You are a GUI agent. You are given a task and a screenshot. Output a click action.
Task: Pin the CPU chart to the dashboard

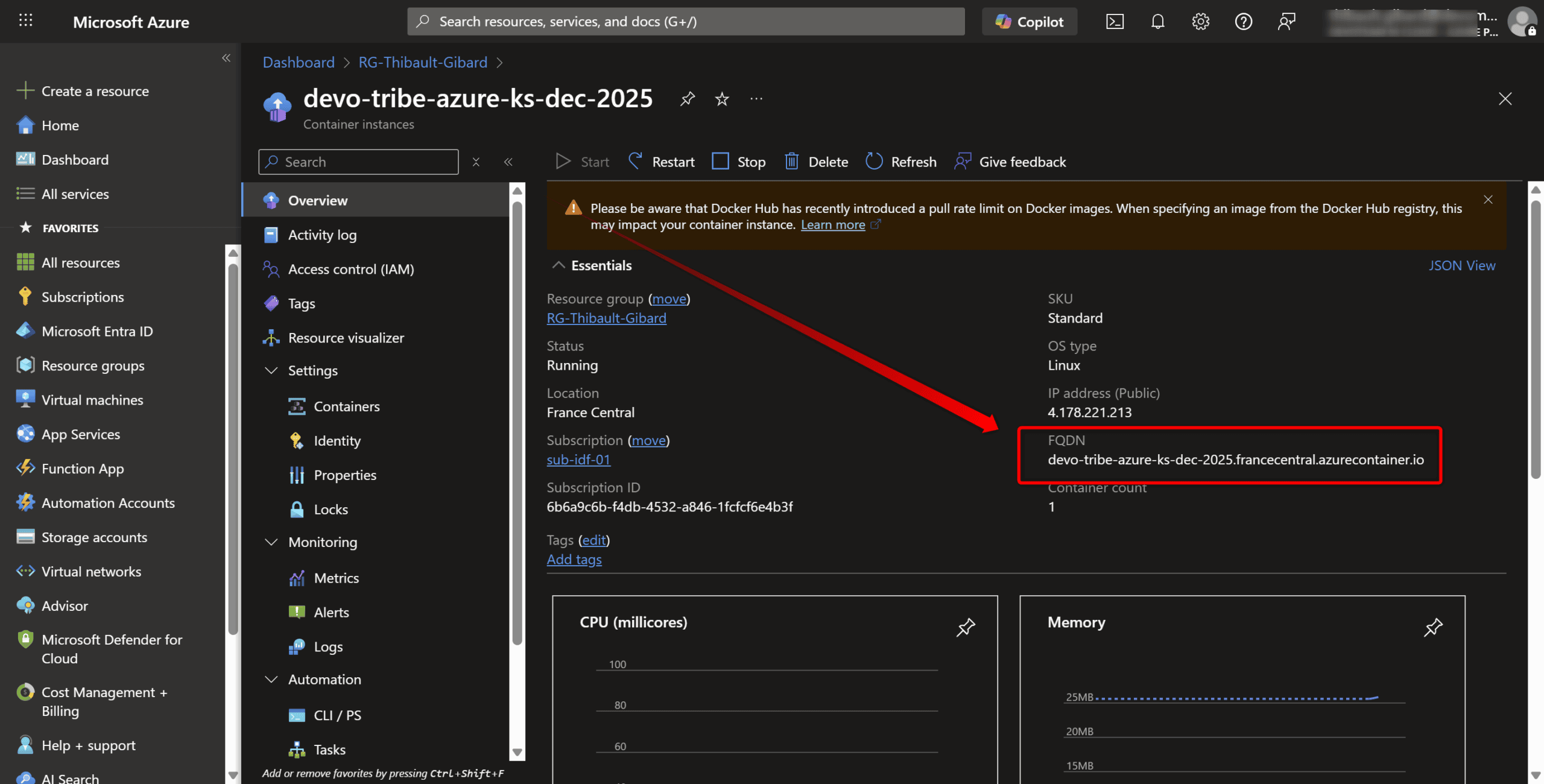pyautogui.click(x=965, y=627)
